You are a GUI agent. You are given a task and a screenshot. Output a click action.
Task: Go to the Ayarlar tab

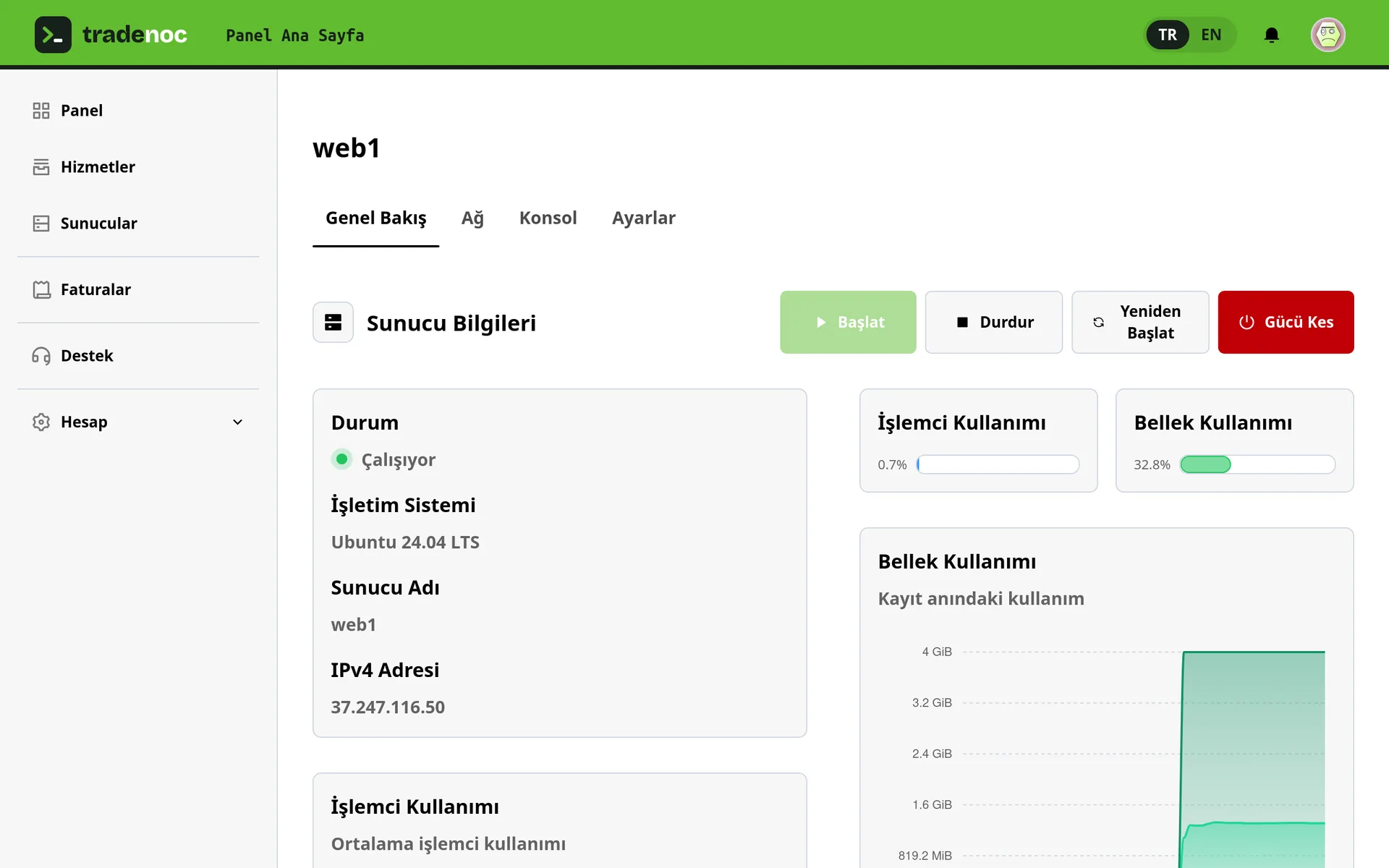point(643,218)
